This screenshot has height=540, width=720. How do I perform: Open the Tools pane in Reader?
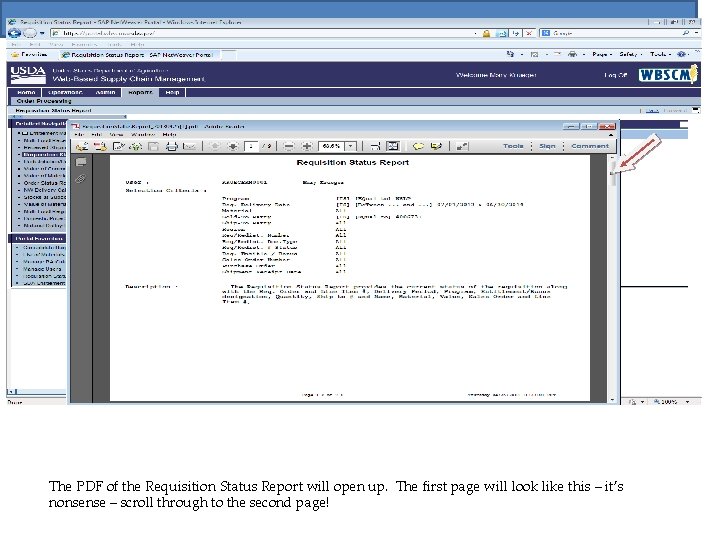(513, 146)
